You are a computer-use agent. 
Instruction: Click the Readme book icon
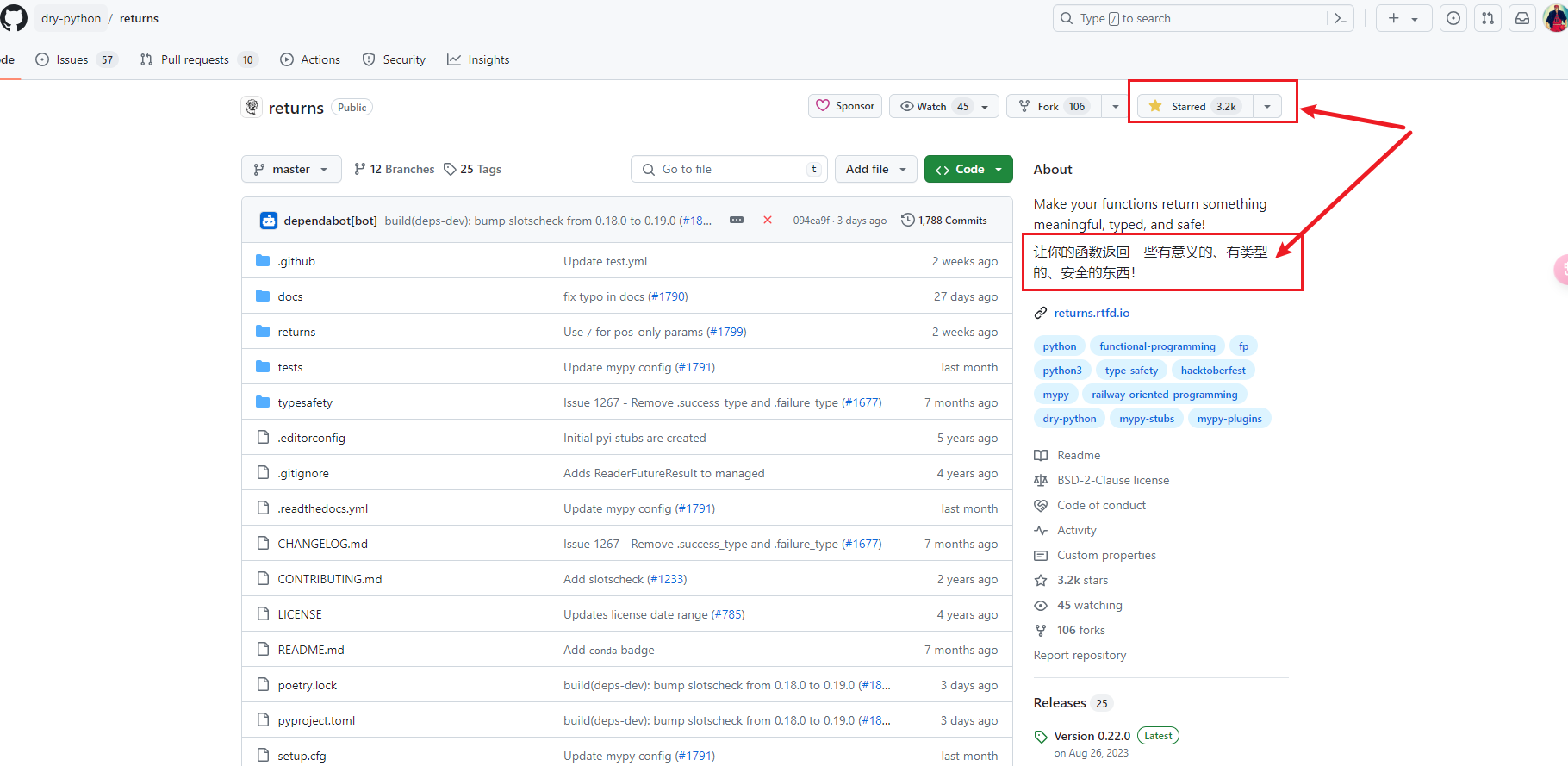point(1041,455)
